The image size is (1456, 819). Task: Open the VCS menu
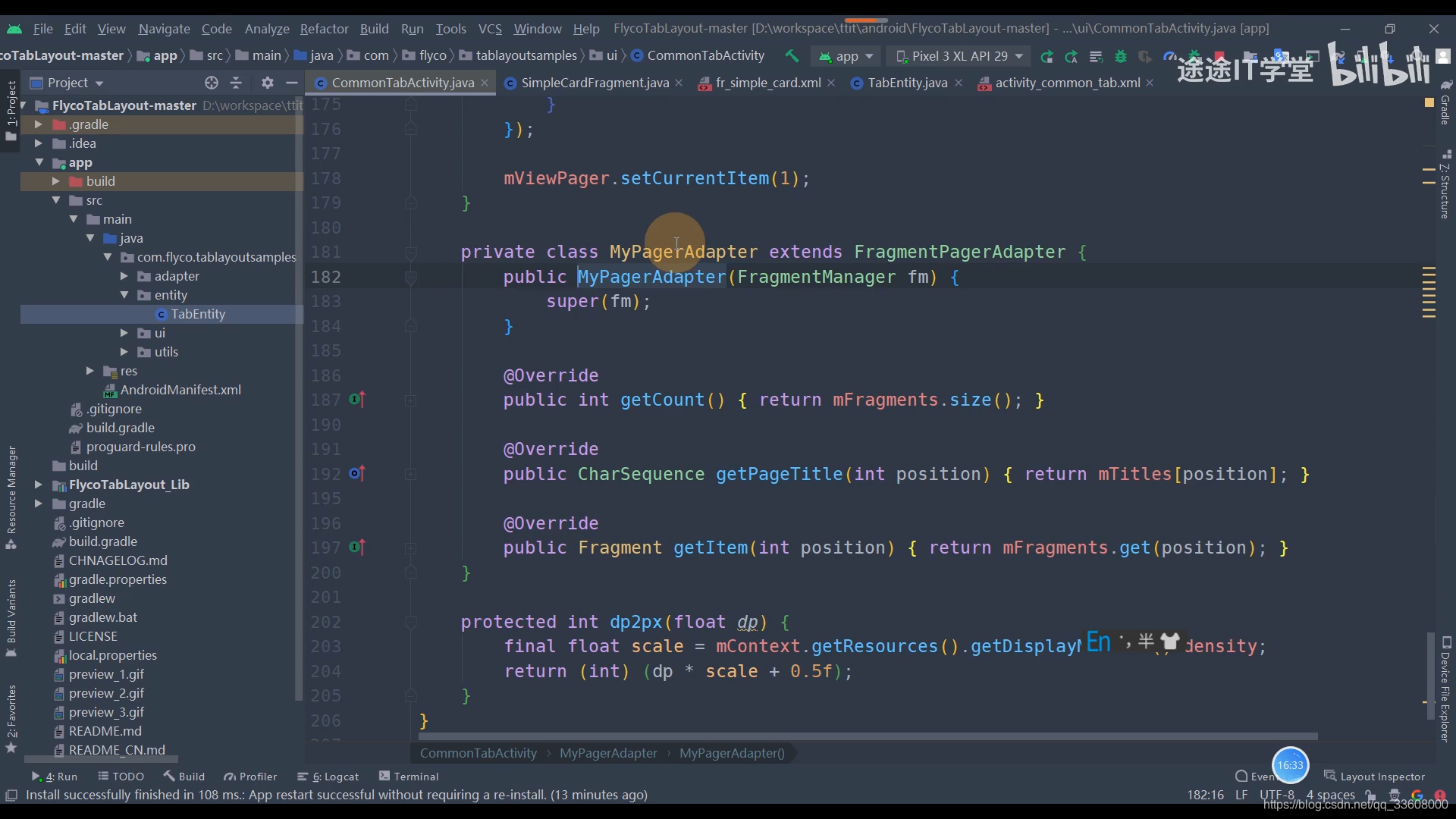pyautogui.click(x=490, y=29)
